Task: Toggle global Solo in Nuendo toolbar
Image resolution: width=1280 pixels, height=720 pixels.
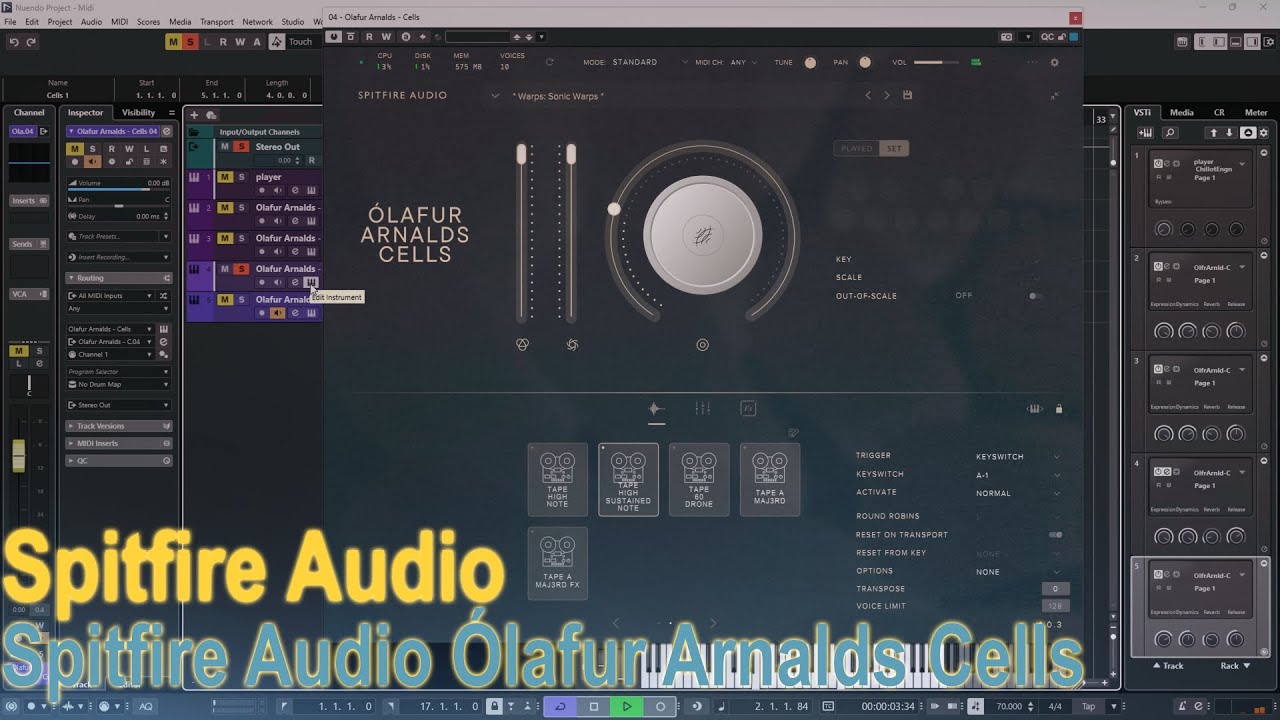Action: pyautogui.click(x=189, y=42)
